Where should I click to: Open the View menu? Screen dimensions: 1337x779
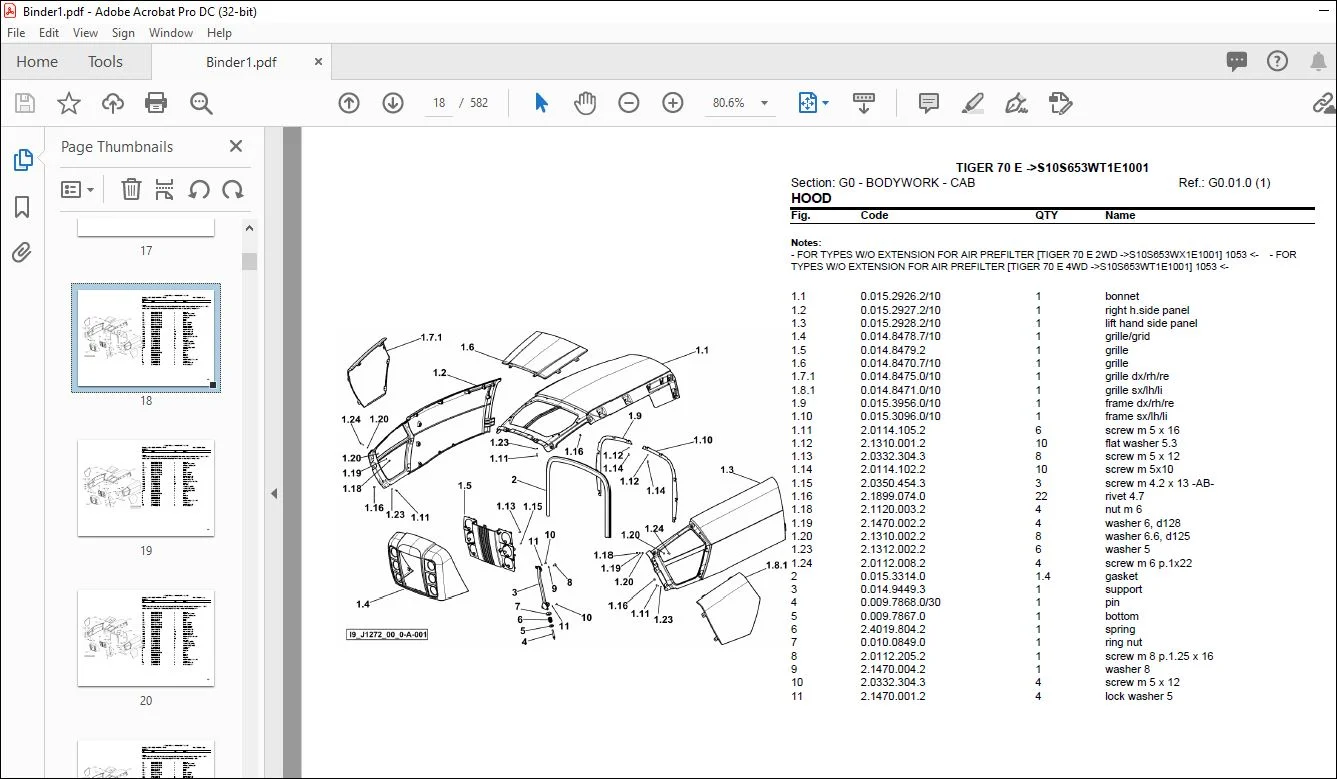point(86,33)
